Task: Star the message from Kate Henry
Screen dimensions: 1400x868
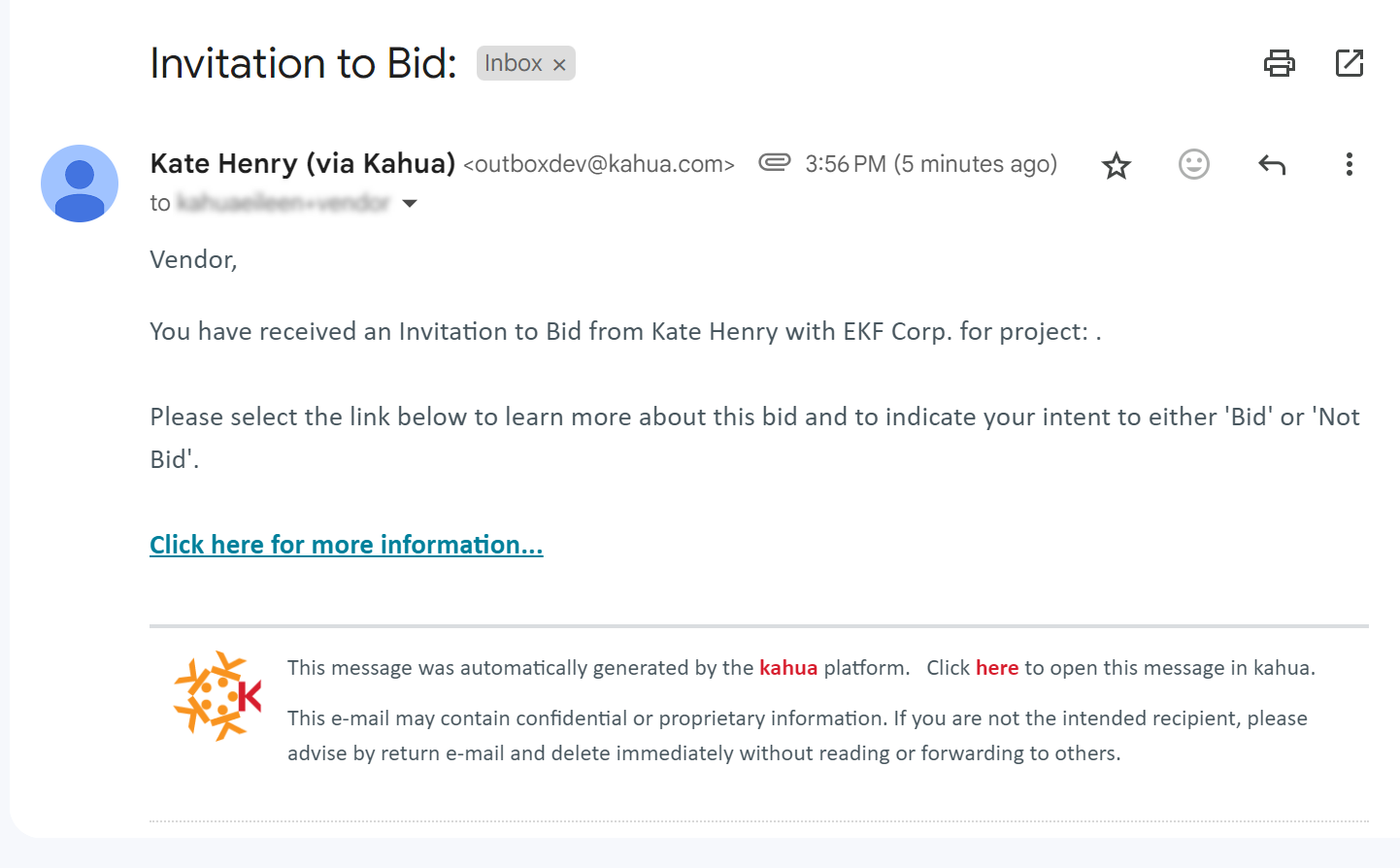Action: tap(1117, 165)
